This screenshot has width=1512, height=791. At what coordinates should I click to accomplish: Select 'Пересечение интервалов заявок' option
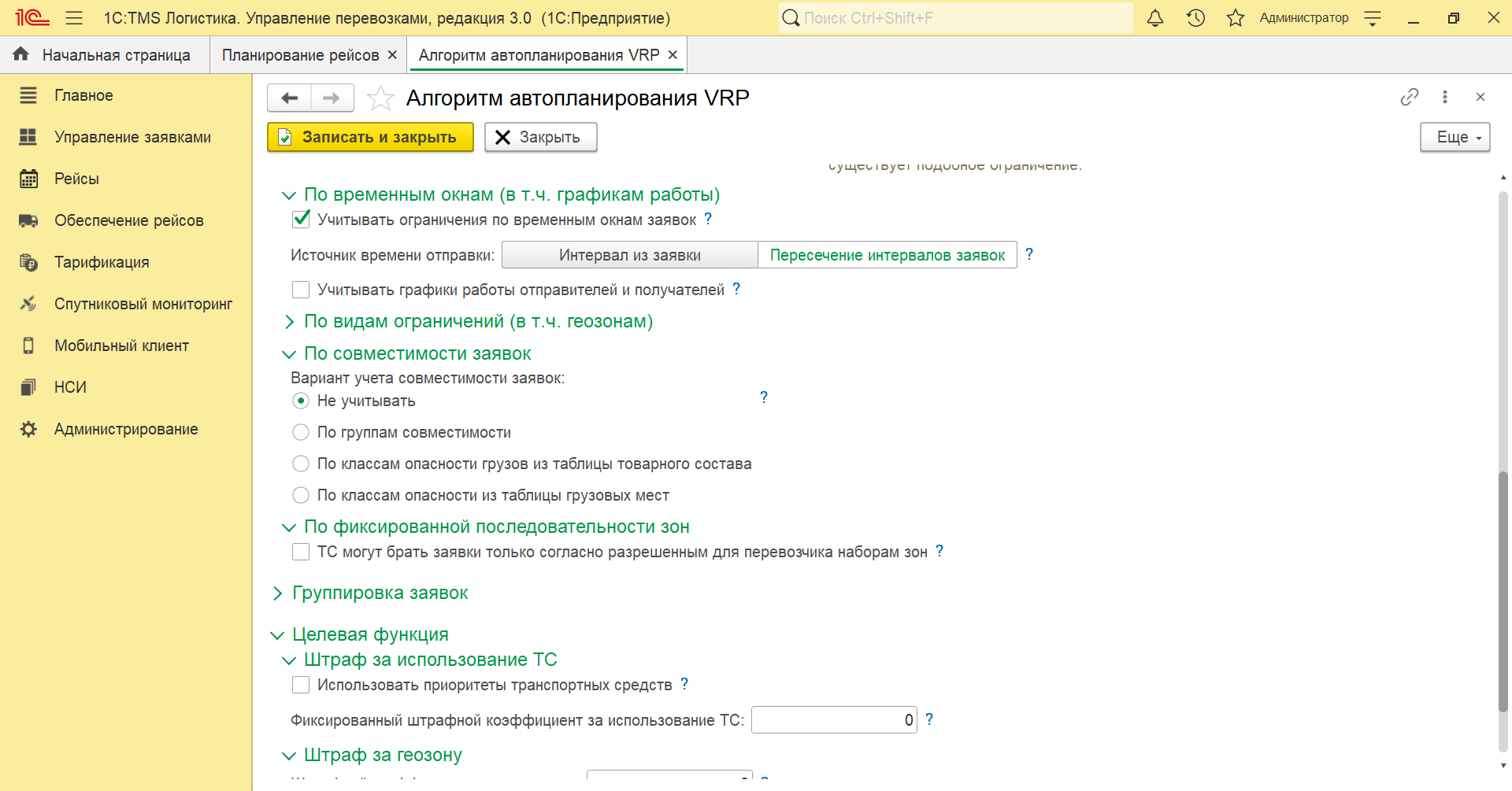click(x=887, y=255)
